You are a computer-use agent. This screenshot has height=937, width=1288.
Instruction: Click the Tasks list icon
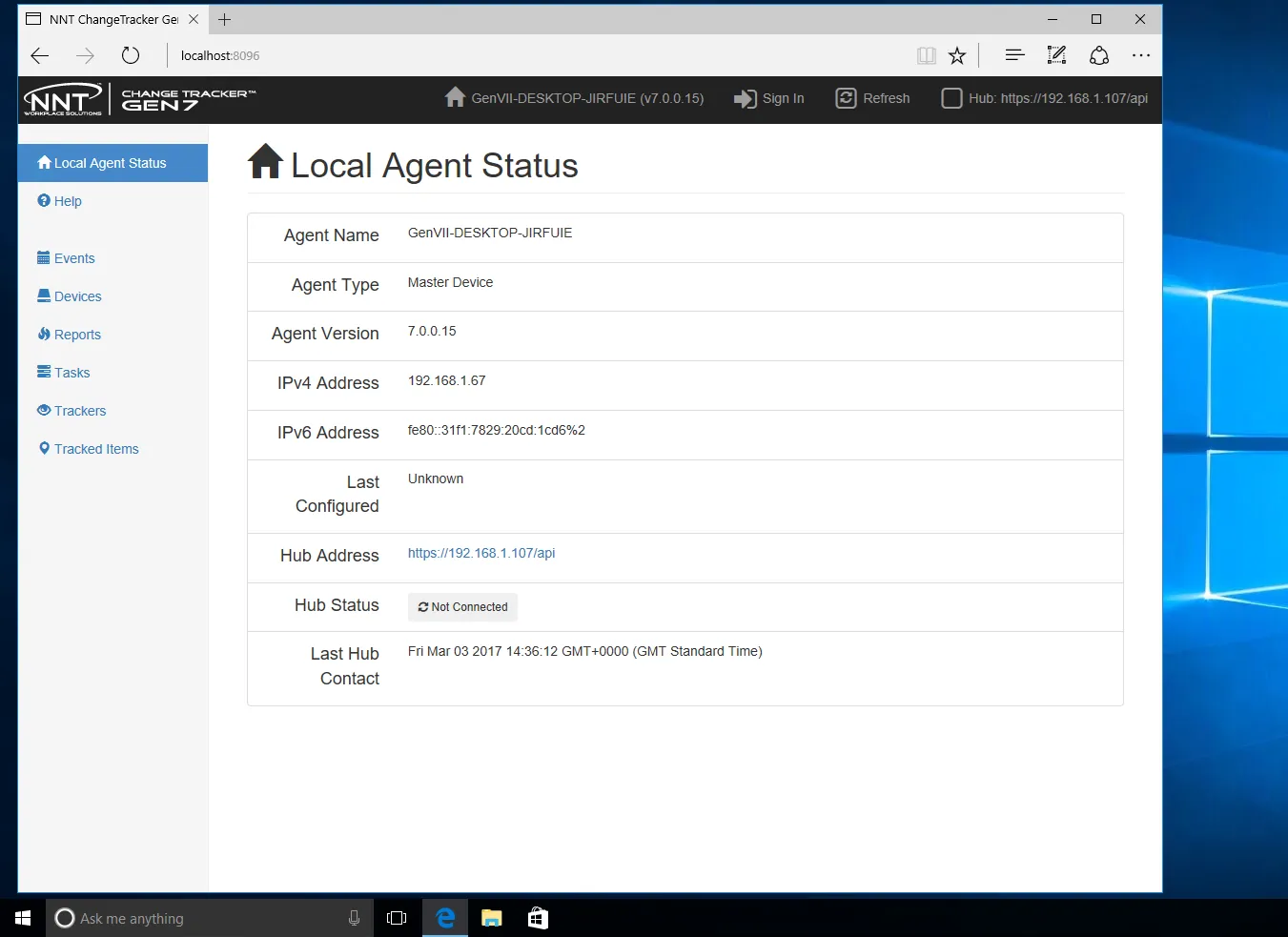click(x=44, y=372)
